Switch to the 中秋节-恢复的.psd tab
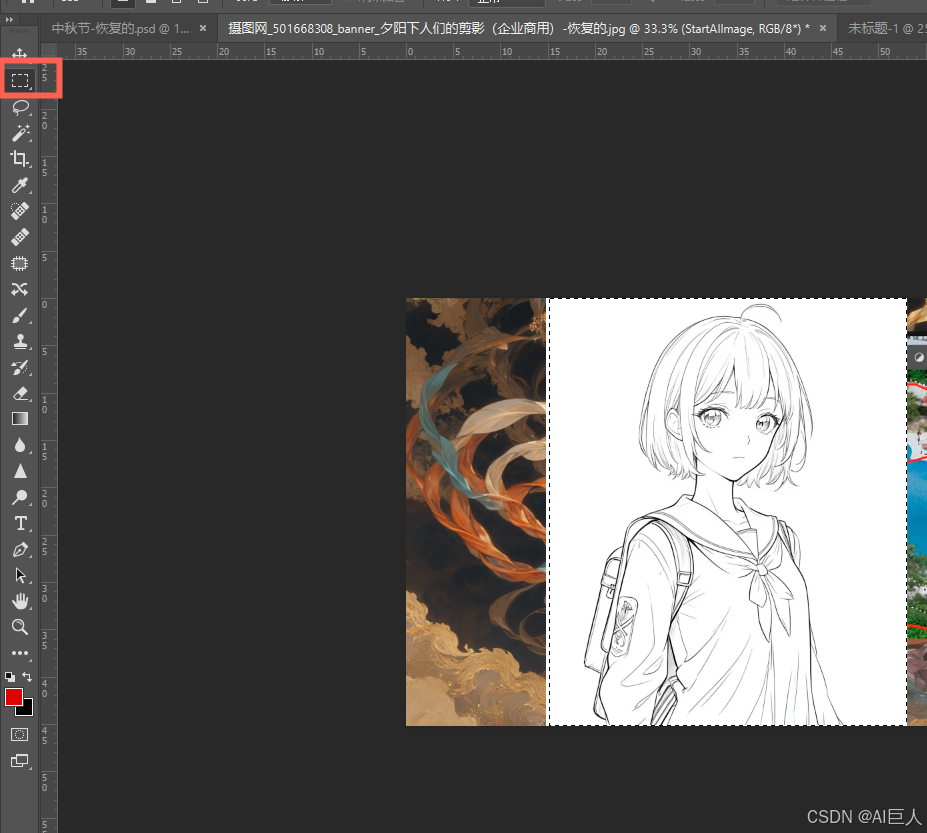 (x=120, y=28)
